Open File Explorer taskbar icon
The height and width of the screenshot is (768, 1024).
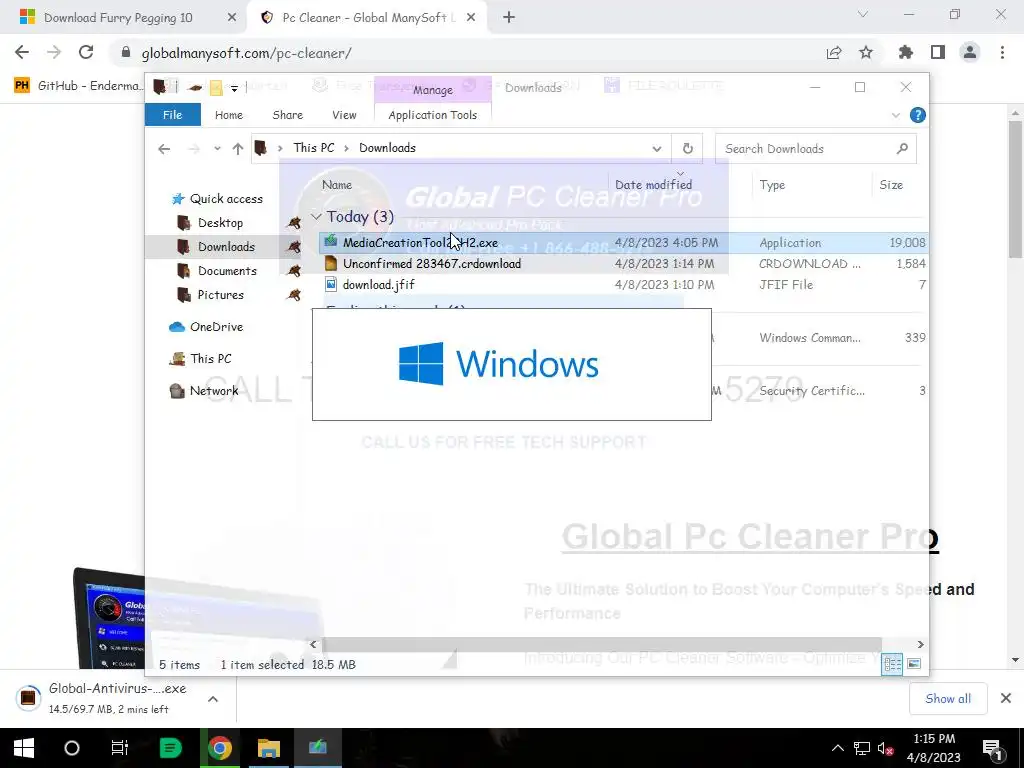click(x=268, y=748)
